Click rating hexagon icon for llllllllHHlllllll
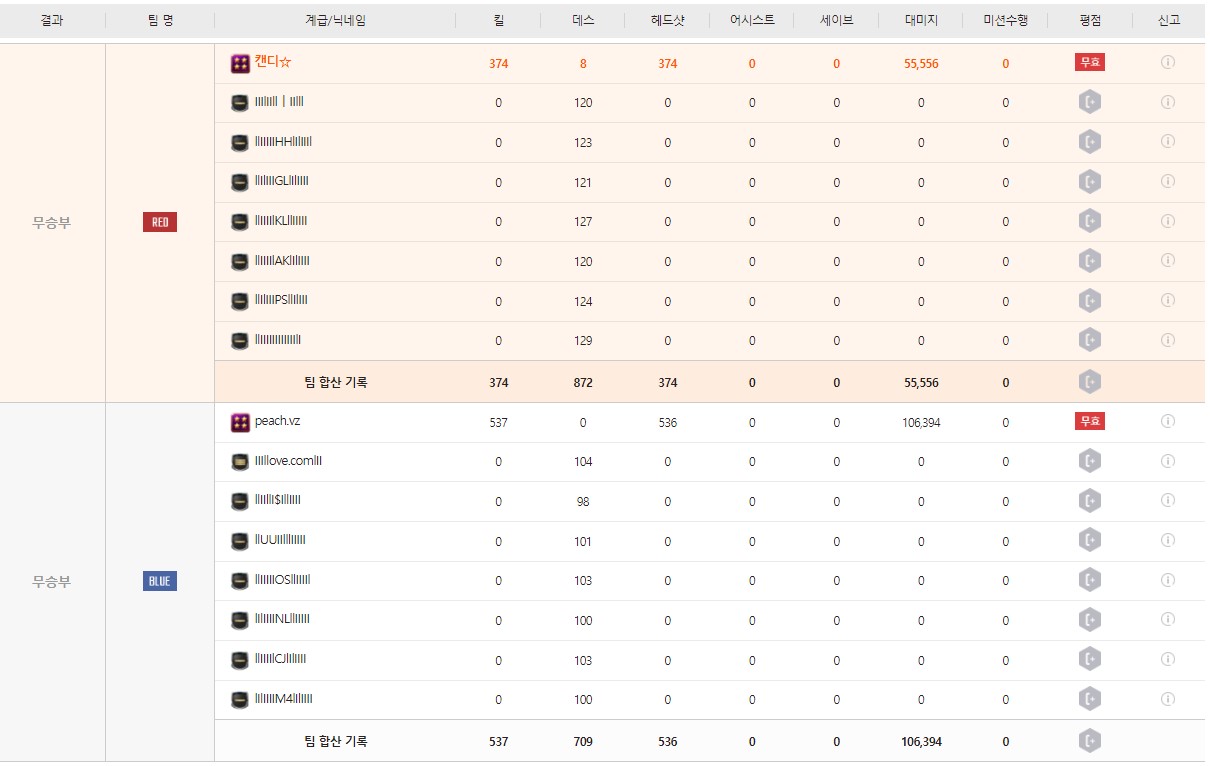 (x=1090, y=142)
